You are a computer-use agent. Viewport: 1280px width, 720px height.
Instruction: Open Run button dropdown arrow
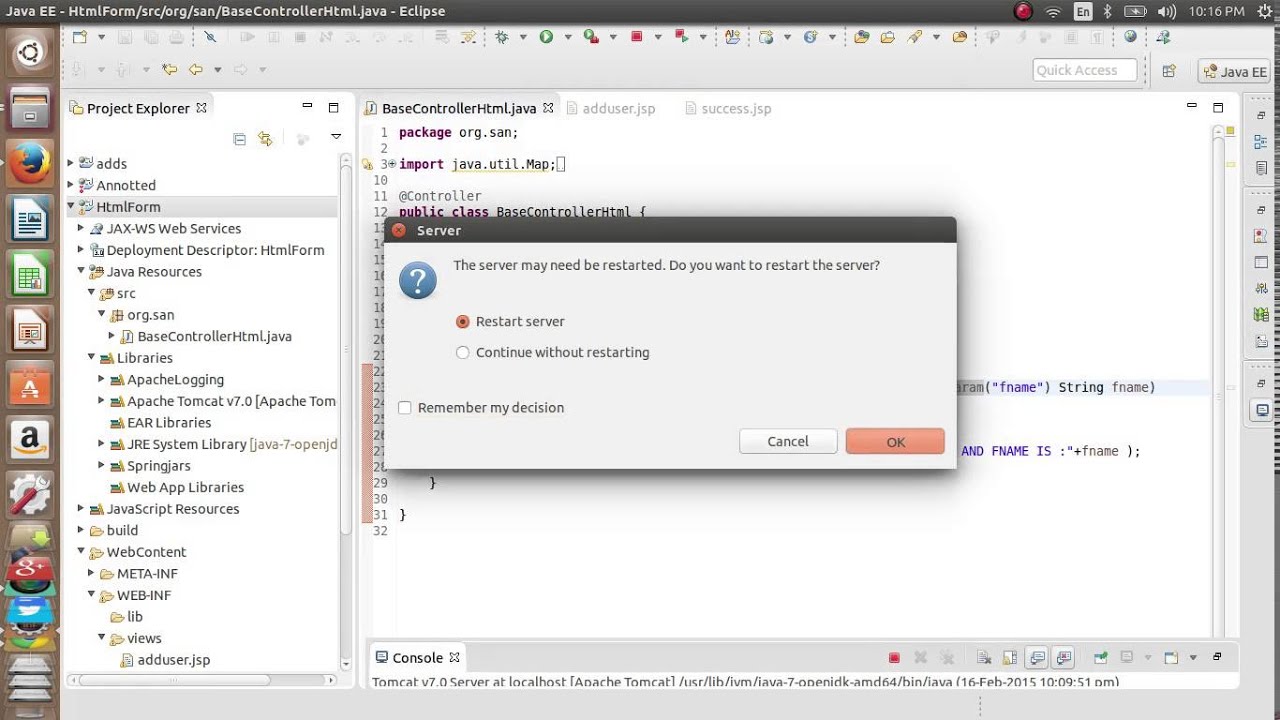[x=567, y=38]
